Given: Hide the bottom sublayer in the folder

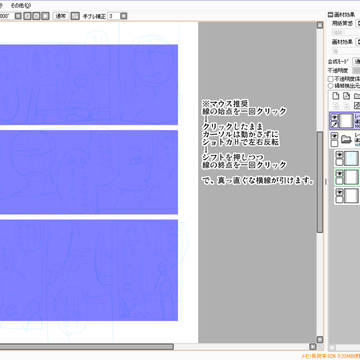Looking at the screenshot, I should [339, 192].
